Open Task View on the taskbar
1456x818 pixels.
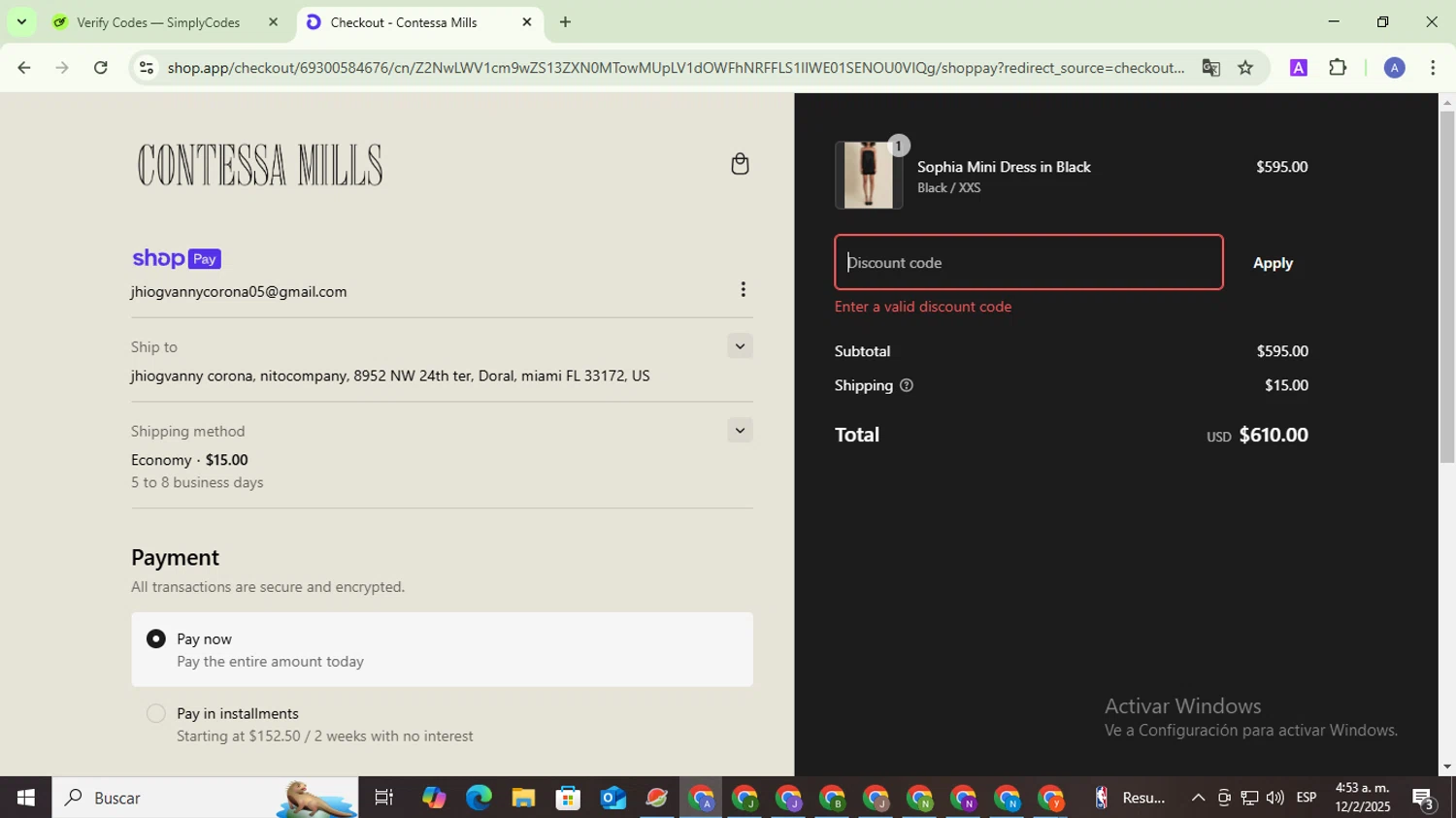383,798
